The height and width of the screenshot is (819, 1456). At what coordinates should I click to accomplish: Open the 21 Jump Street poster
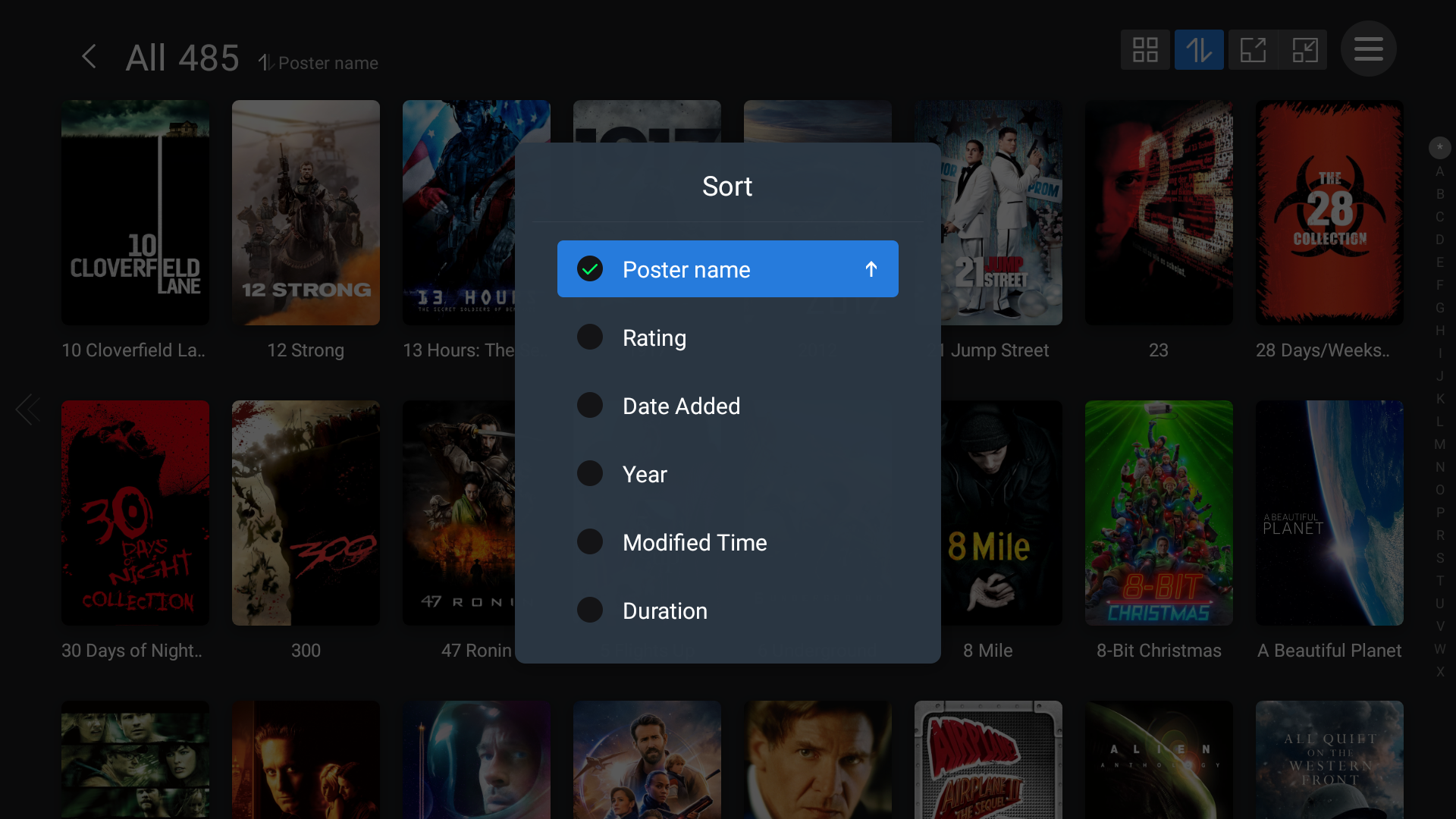(1001, 212)
